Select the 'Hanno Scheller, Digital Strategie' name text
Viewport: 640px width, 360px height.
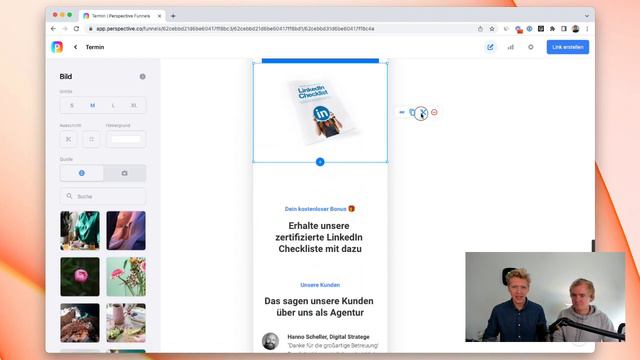tap(329, 337)
